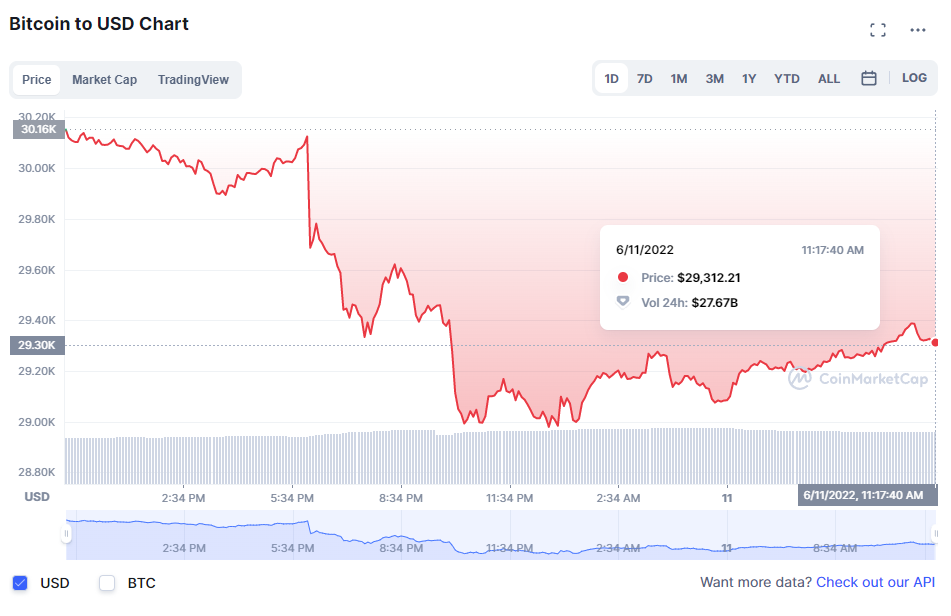This screenshot has height=616, width=951.
Task: Click the left handle of range navigator
Action: (x=66, y=534)
